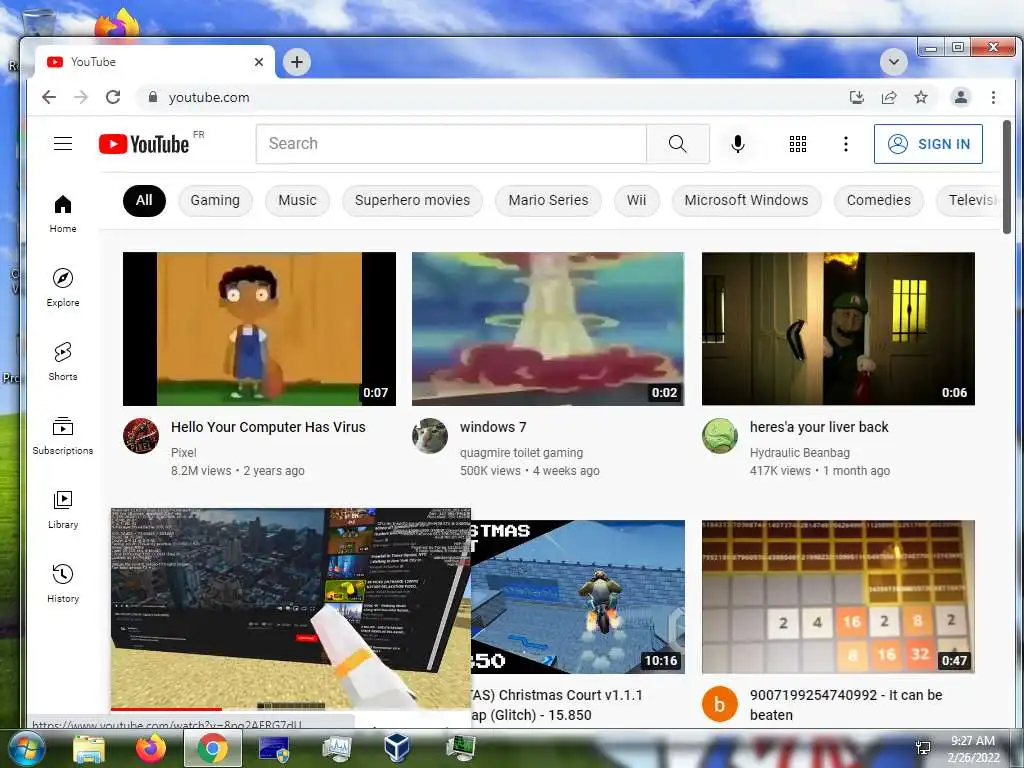
Task: Click the 2048 game board thumbnail
Action: tap(838, 596)
